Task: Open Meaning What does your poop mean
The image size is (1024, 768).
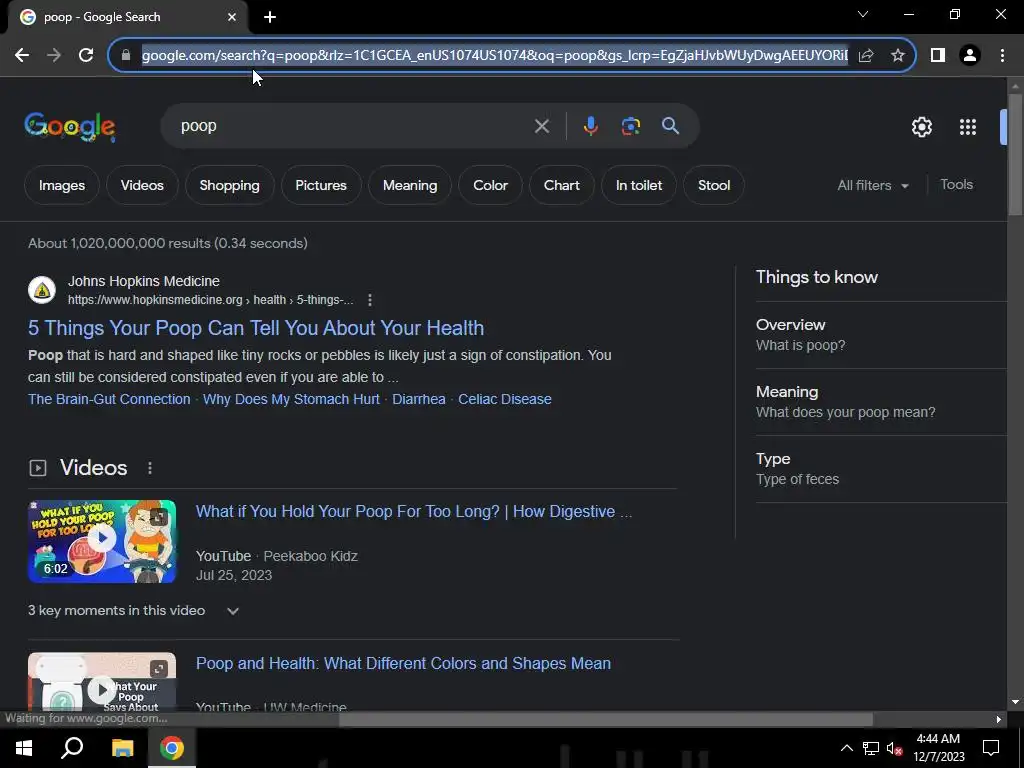Action: tap(881, 402)
